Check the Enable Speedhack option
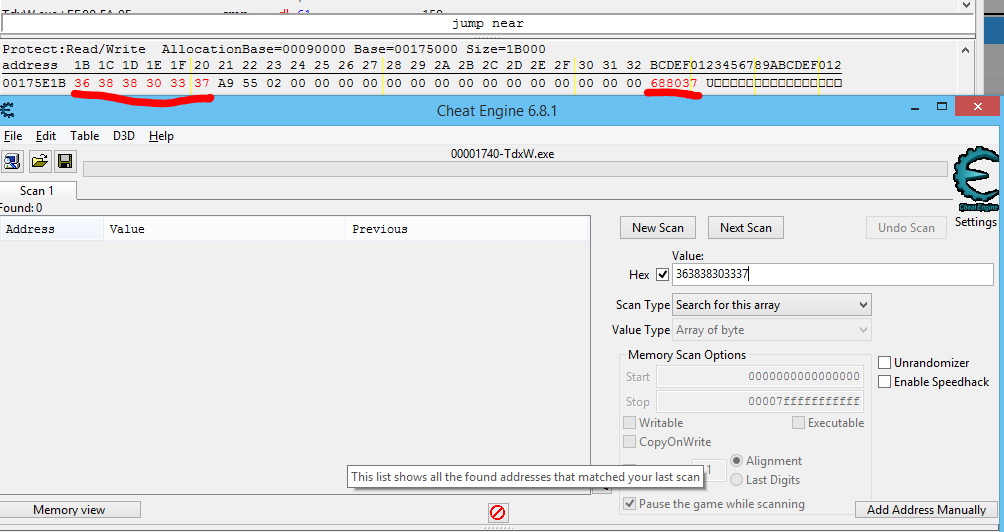 coord(885,382)
